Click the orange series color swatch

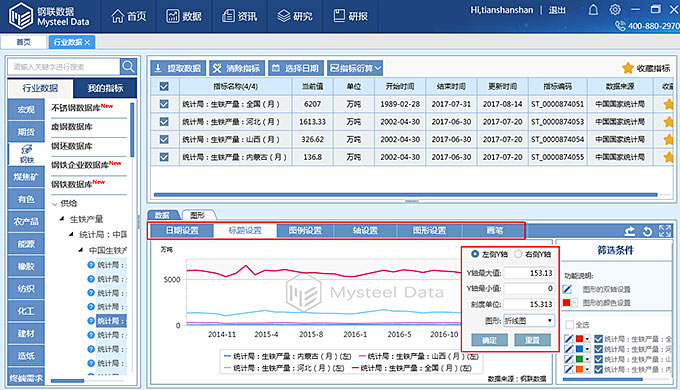coord(579,369)
